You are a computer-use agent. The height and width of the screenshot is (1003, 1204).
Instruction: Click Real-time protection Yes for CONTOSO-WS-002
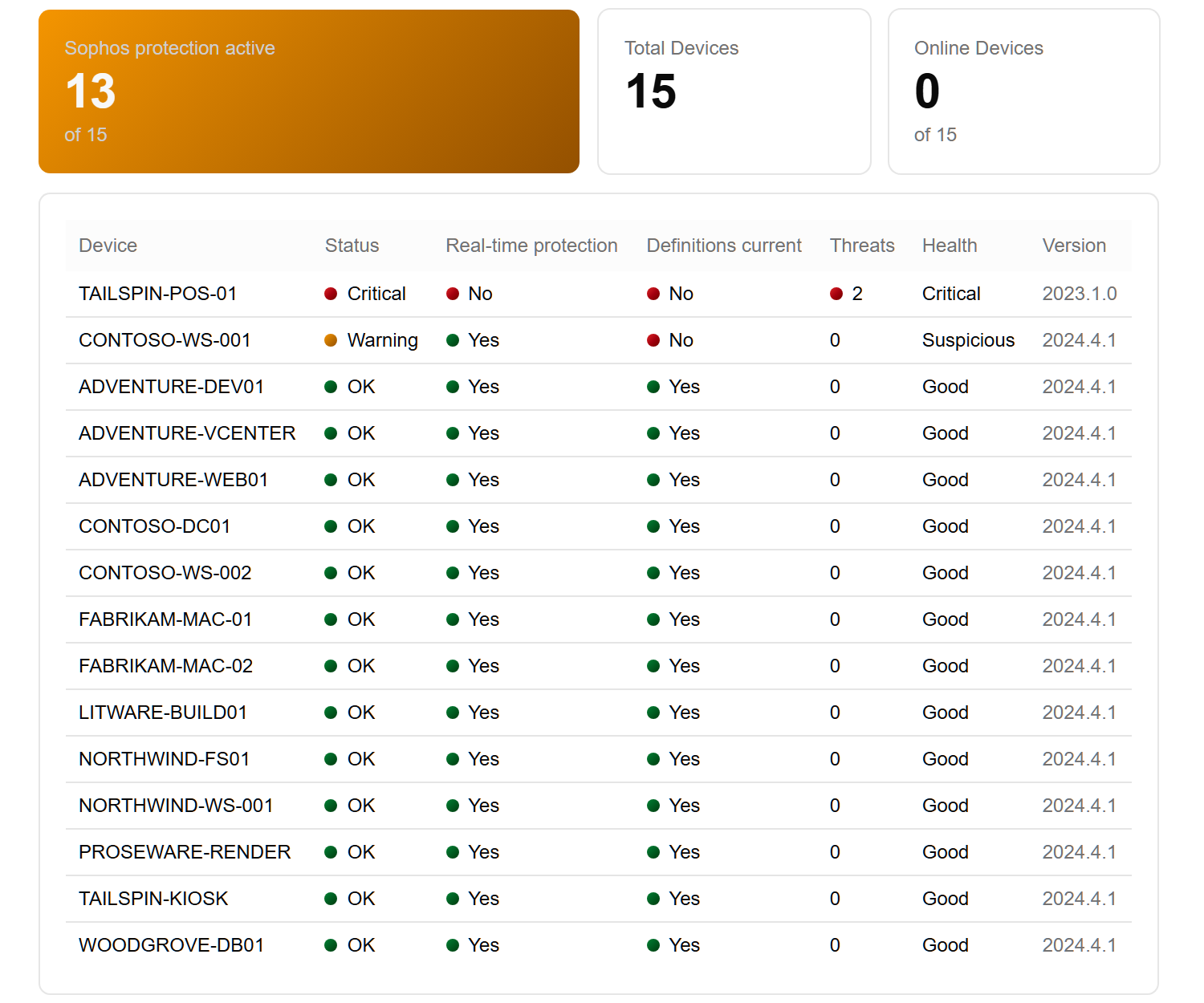pyautogui.click(x=473, y=573)
